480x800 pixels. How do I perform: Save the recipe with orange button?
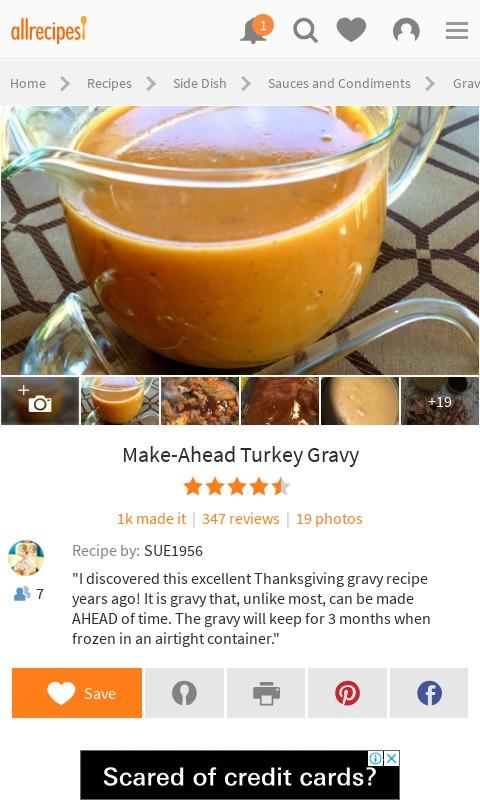[x=77, y=693]
